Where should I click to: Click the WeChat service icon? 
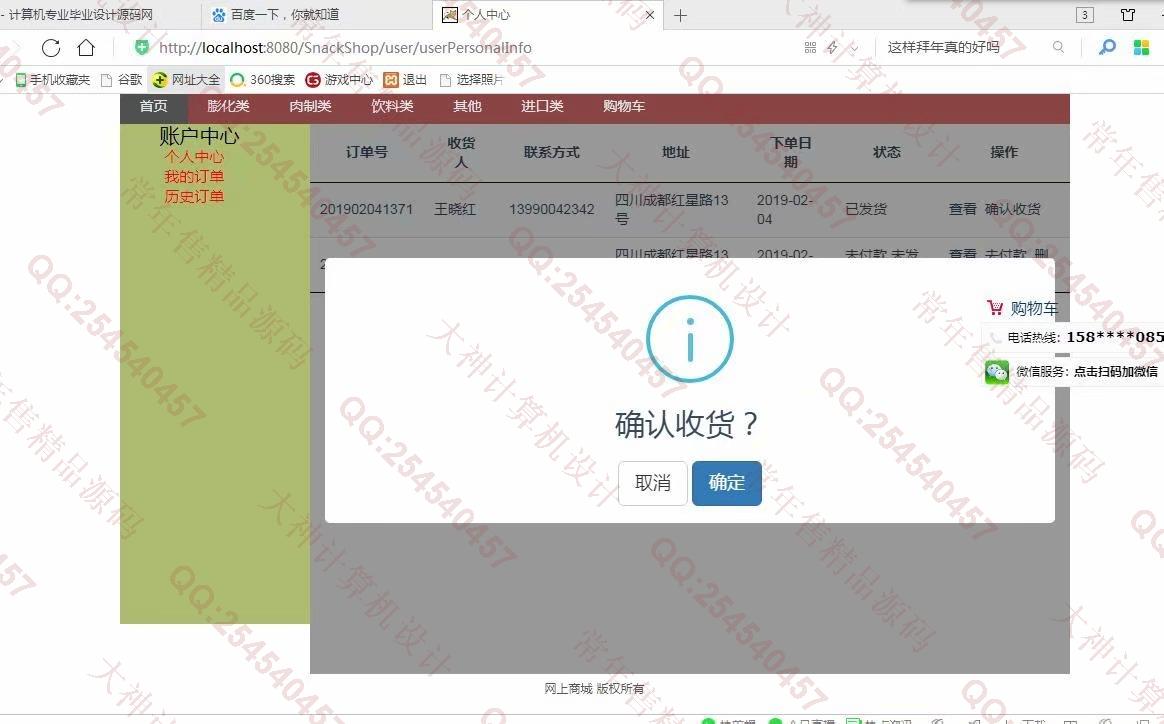pos(997,371)
